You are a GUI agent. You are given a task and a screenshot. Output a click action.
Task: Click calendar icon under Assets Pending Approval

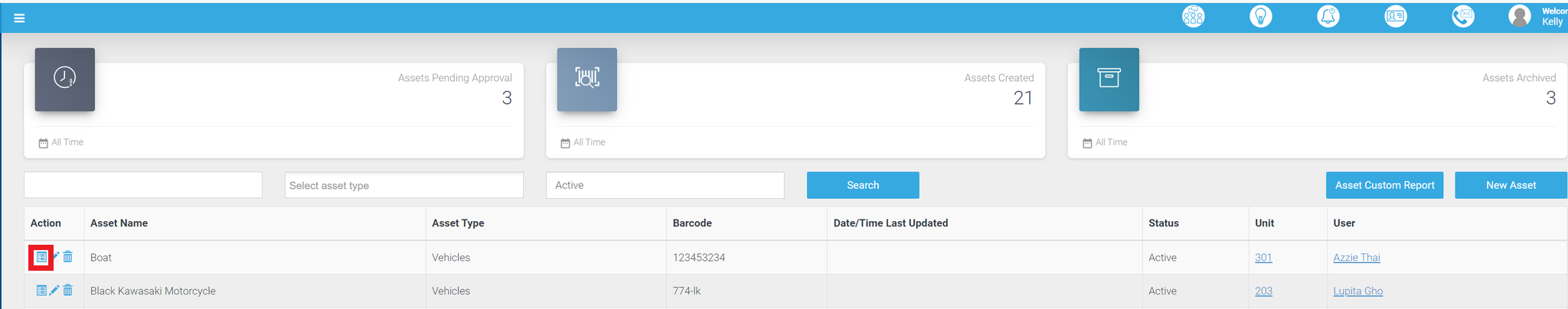43,143
